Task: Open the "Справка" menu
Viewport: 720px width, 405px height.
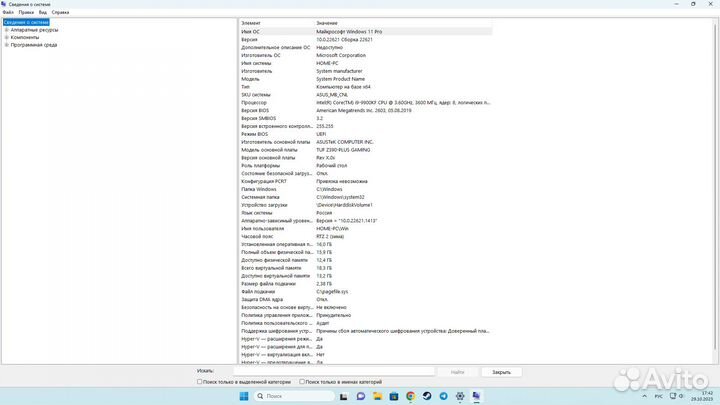Action: pos(61,12)
